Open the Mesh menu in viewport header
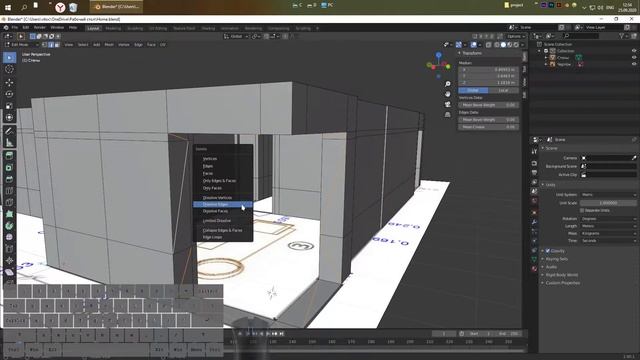Image resolution: width=640 pixels, height=360 pixels. (x=109, y=45)
